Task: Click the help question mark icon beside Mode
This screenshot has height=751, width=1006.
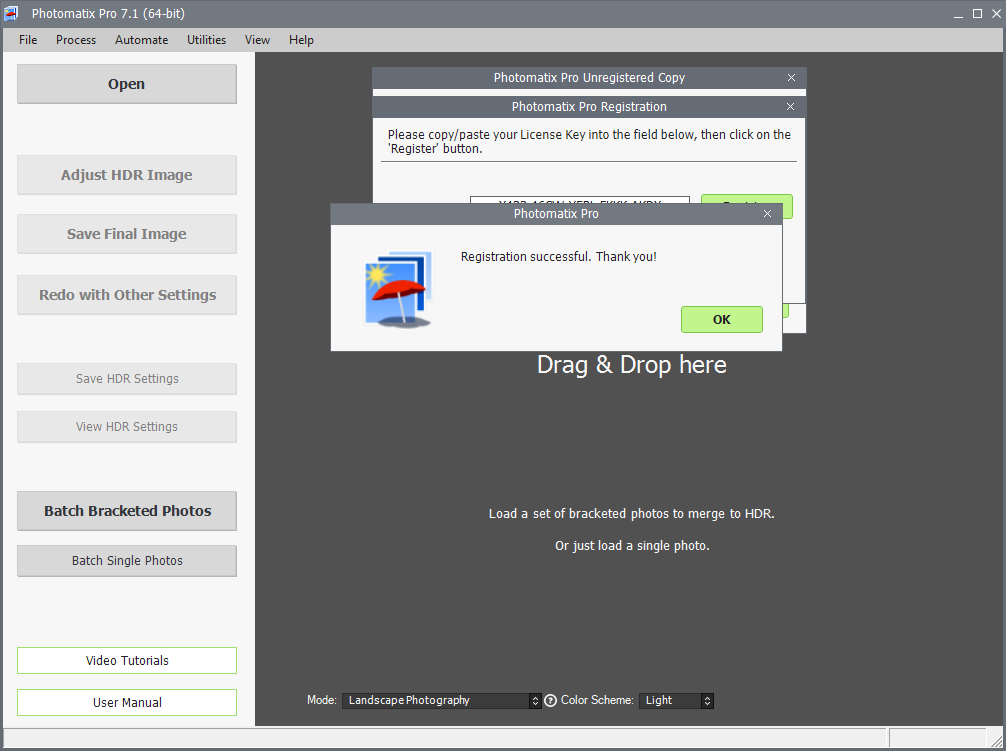Action: (550, 700)
